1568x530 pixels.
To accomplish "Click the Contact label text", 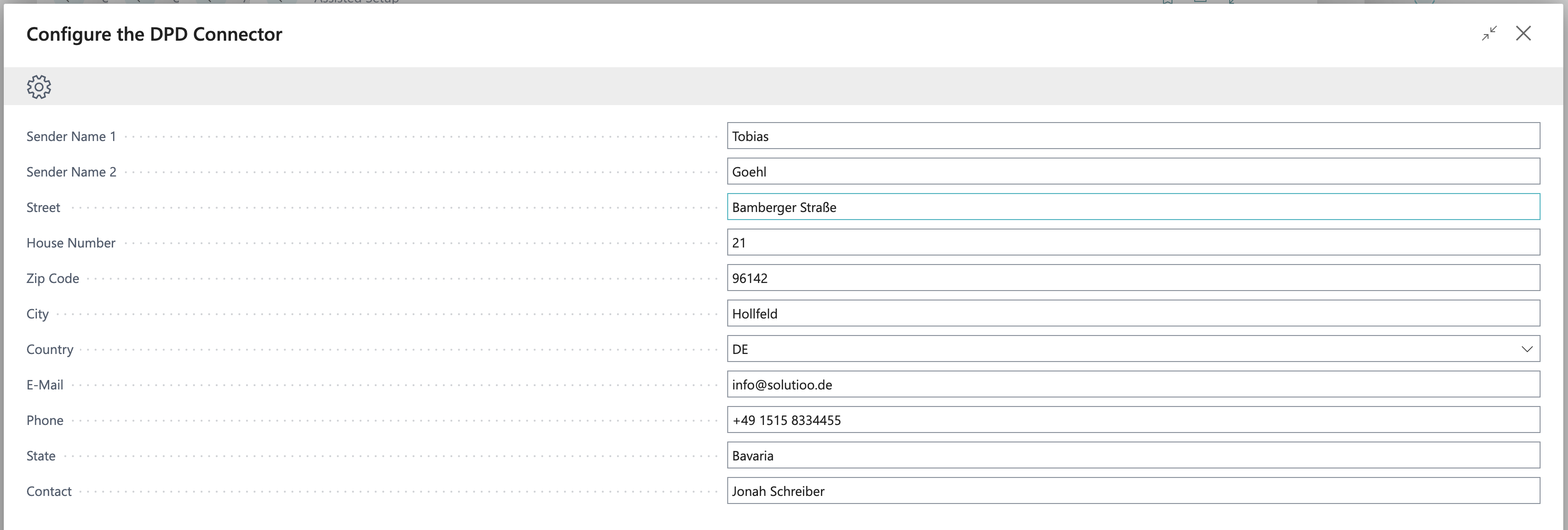I will [49, 492].
